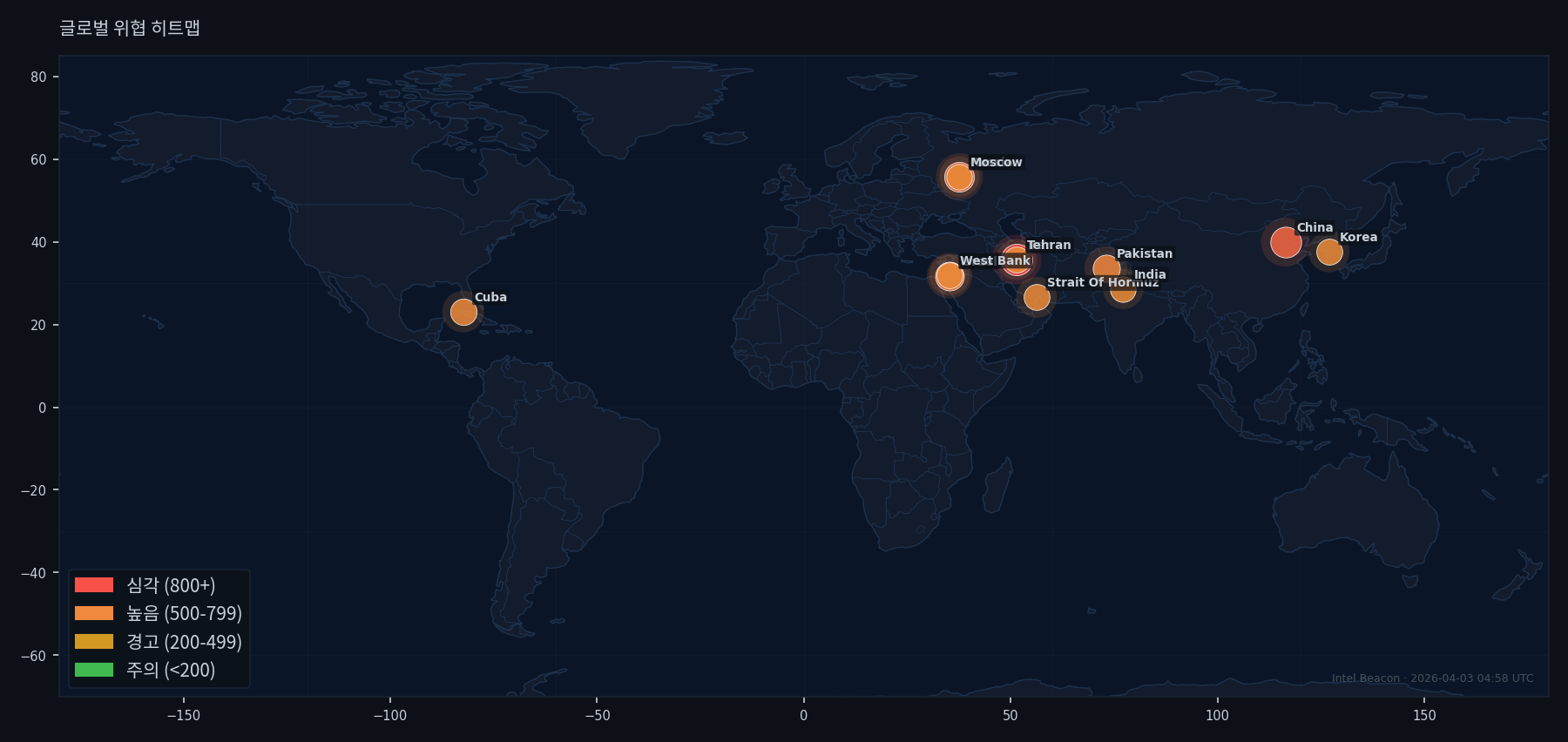Click the Moscow threat marker
This screenshot has height=742, width=1568.
coord(959,178)
